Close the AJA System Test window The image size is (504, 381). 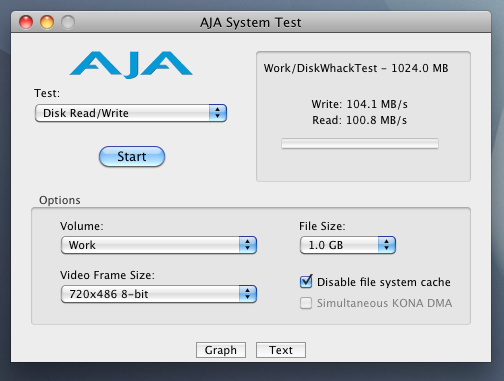[x=26, y=22]
